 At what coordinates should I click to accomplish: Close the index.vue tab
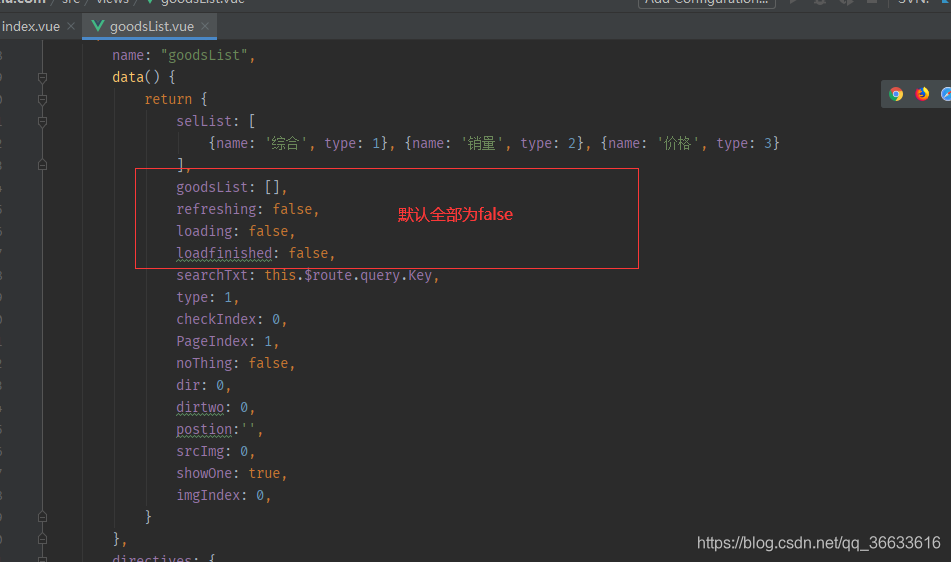(x=71, y=26)
